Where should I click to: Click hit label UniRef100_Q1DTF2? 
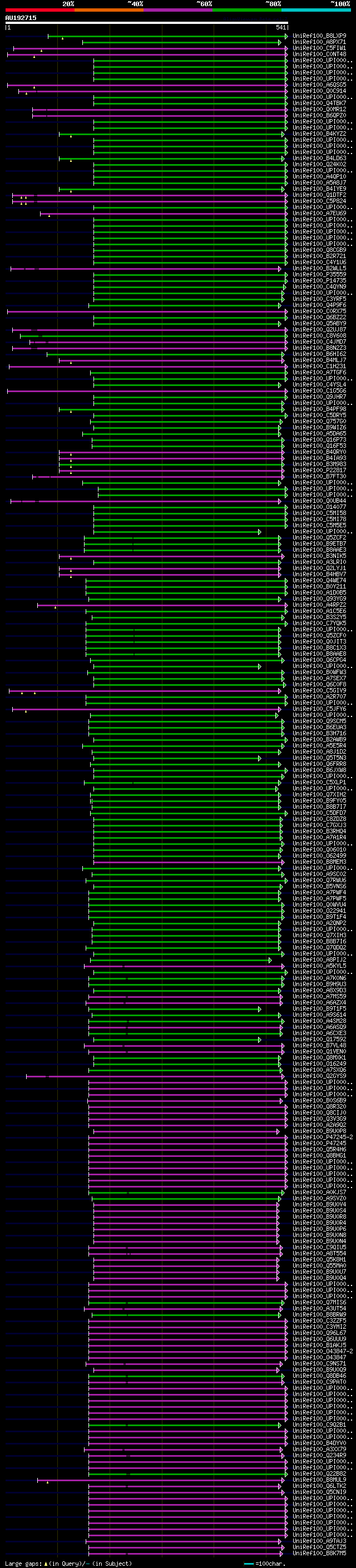319,195
